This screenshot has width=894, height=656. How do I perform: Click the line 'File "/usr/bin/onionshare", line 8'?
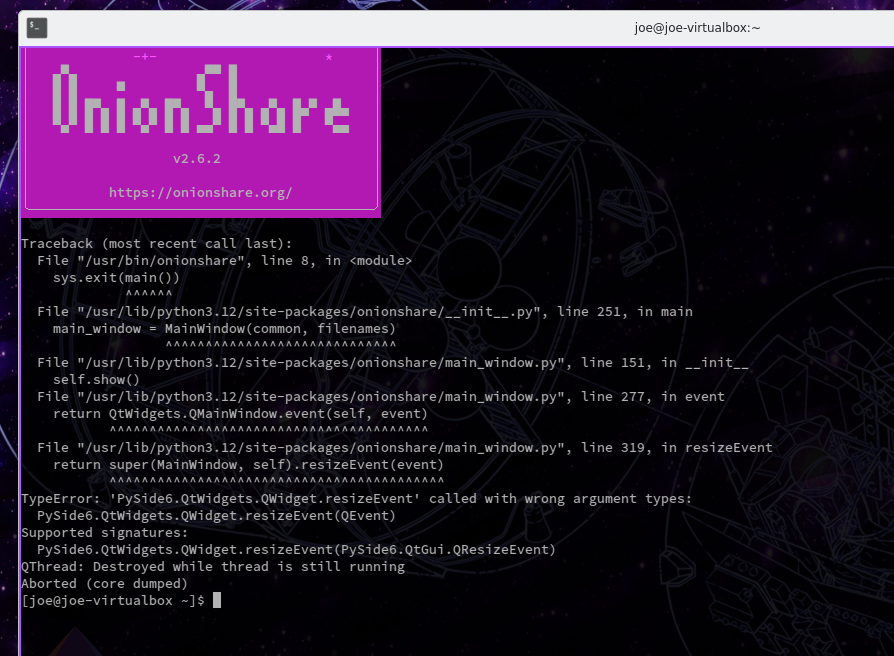[225, 260]
